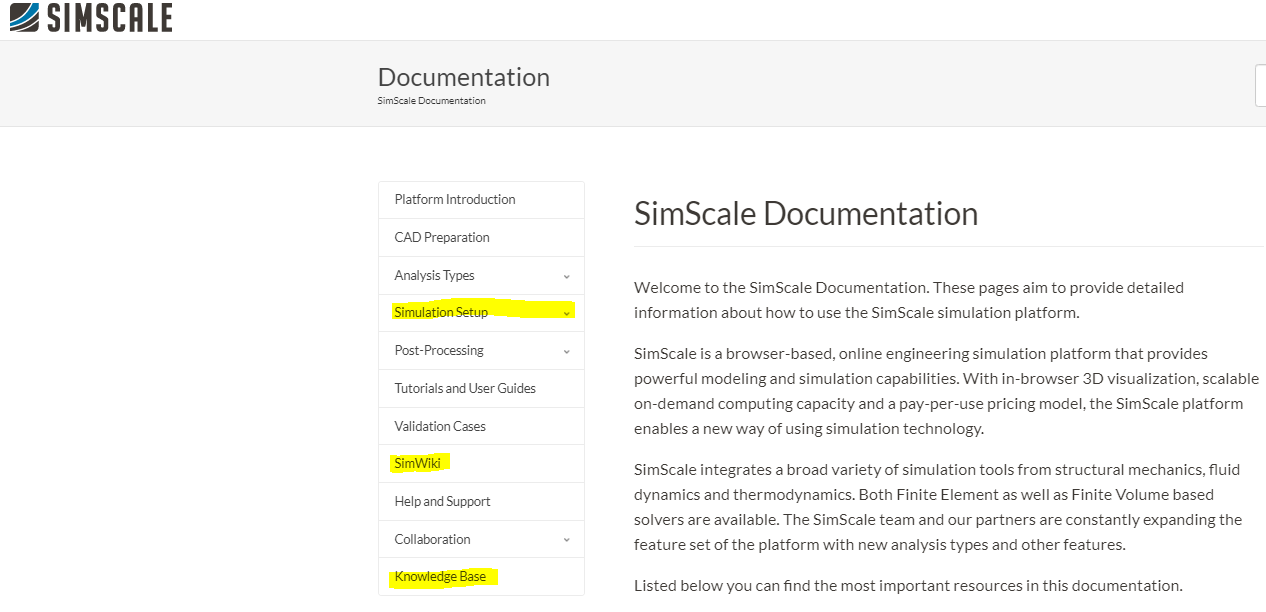Image resolution: width=1266 pixels, height=612 pixels.
Task: Open Validation Cases page
Action: pos(440,426)
